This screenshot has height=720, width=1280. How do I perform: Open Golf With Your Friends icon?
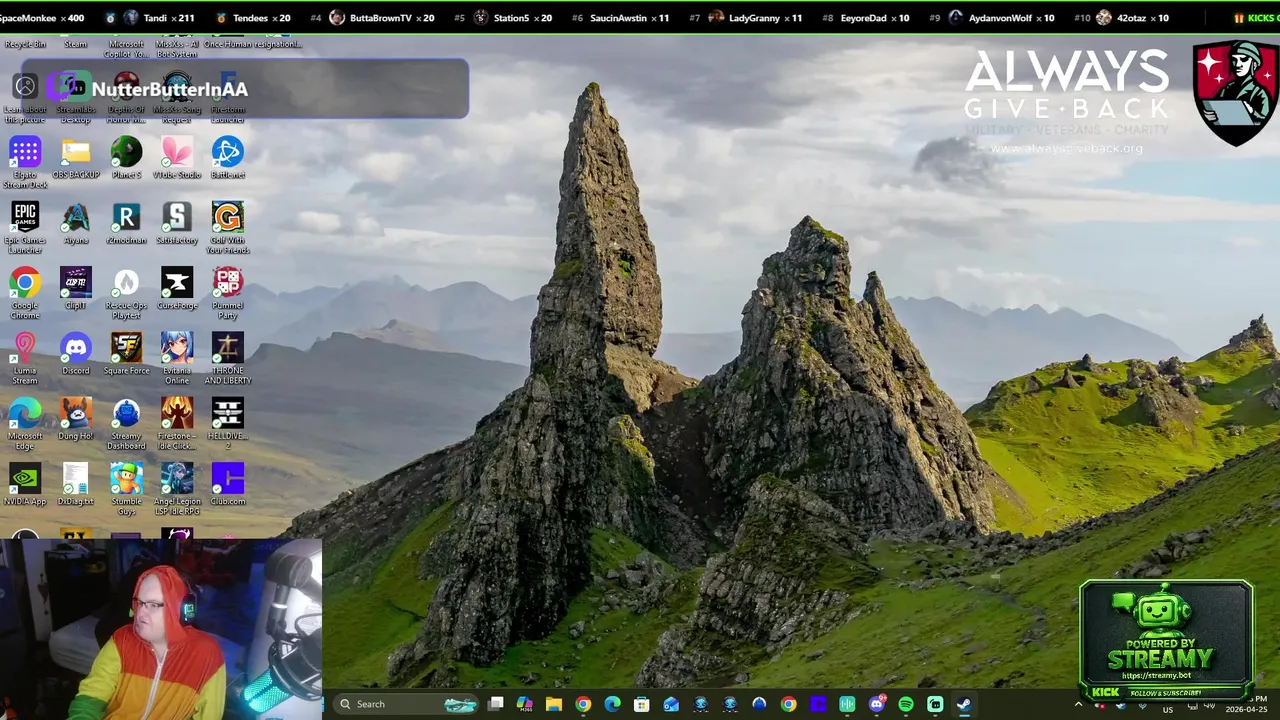(x=228, y=228)
